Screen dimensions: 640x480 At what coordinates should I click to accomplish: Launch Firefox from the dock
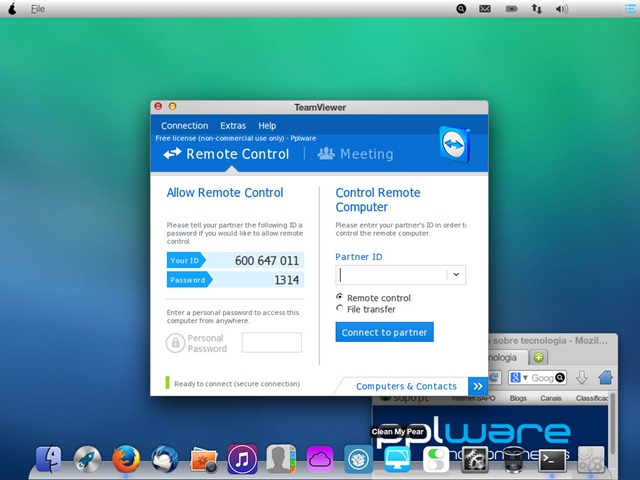click(126, 460)
